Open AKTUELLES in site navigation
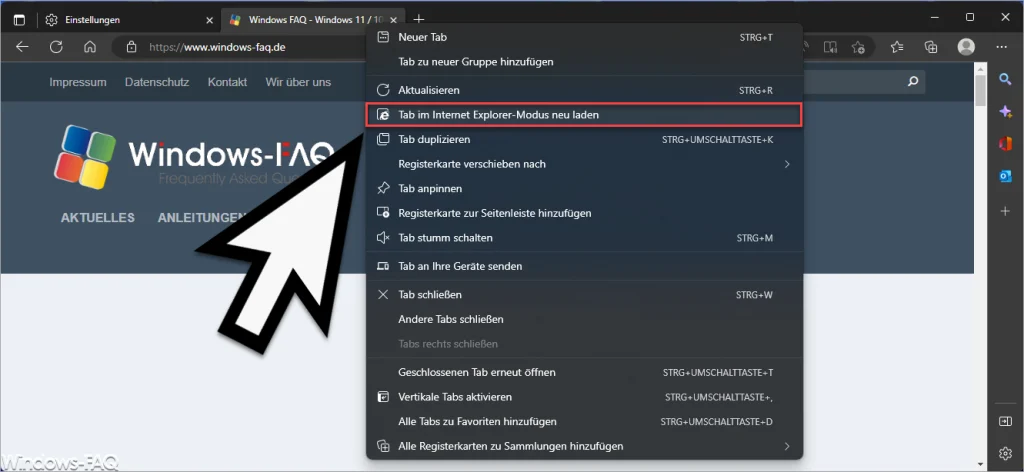The image size is (1024, 472). click(x=98, y=218)
